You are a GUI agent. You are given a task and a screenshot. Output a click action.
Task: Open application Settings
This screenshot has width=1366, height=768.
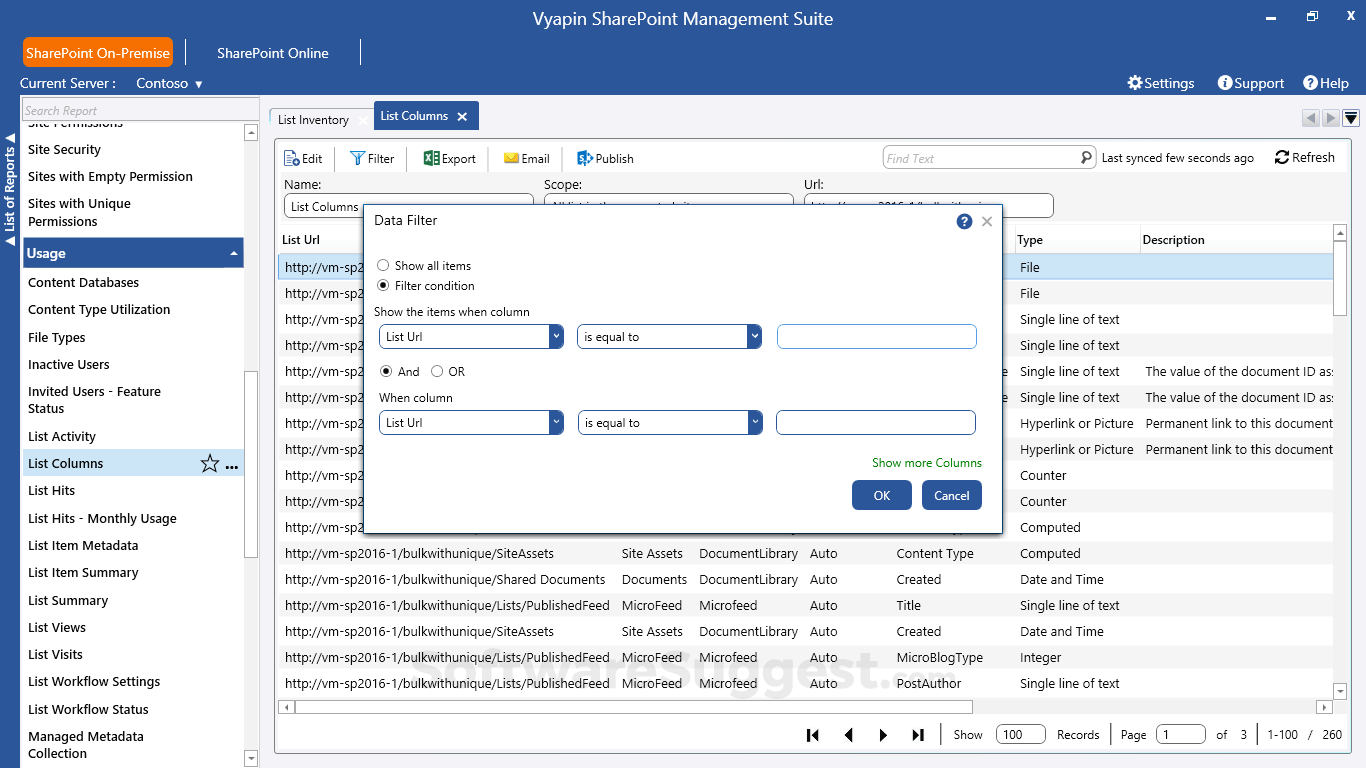tap(1160, 83)
